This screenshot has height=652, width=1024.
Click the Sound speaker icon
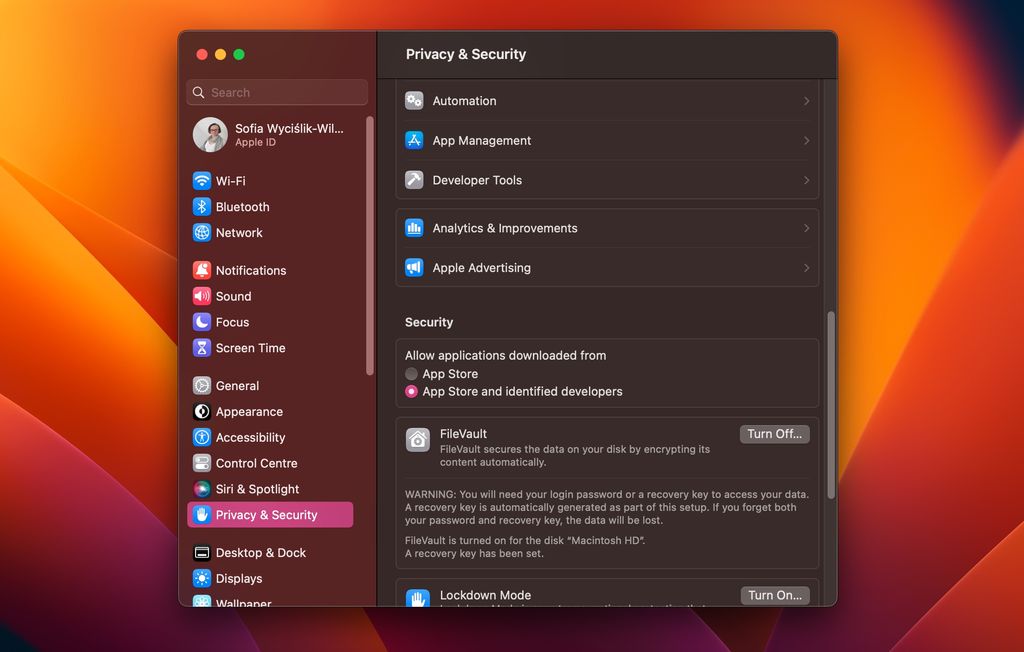point(202,296)
